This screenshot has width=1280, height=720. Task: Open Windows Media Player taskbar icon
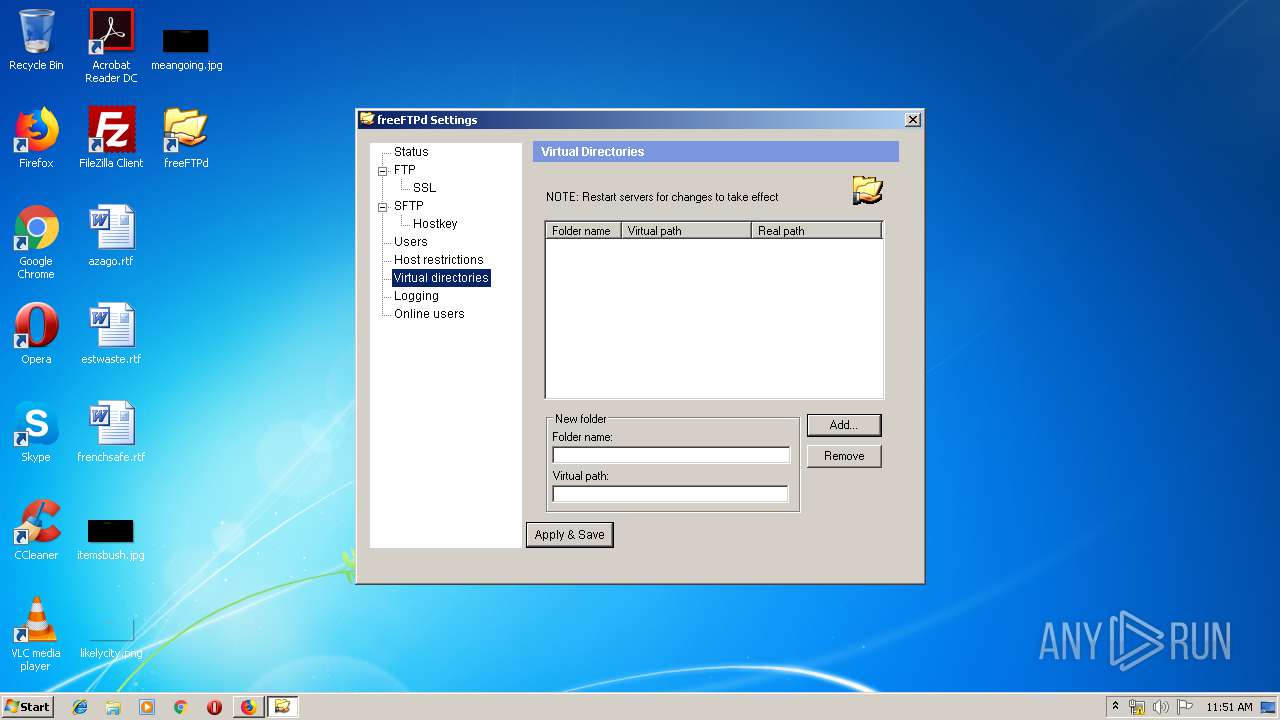point(147,707)
